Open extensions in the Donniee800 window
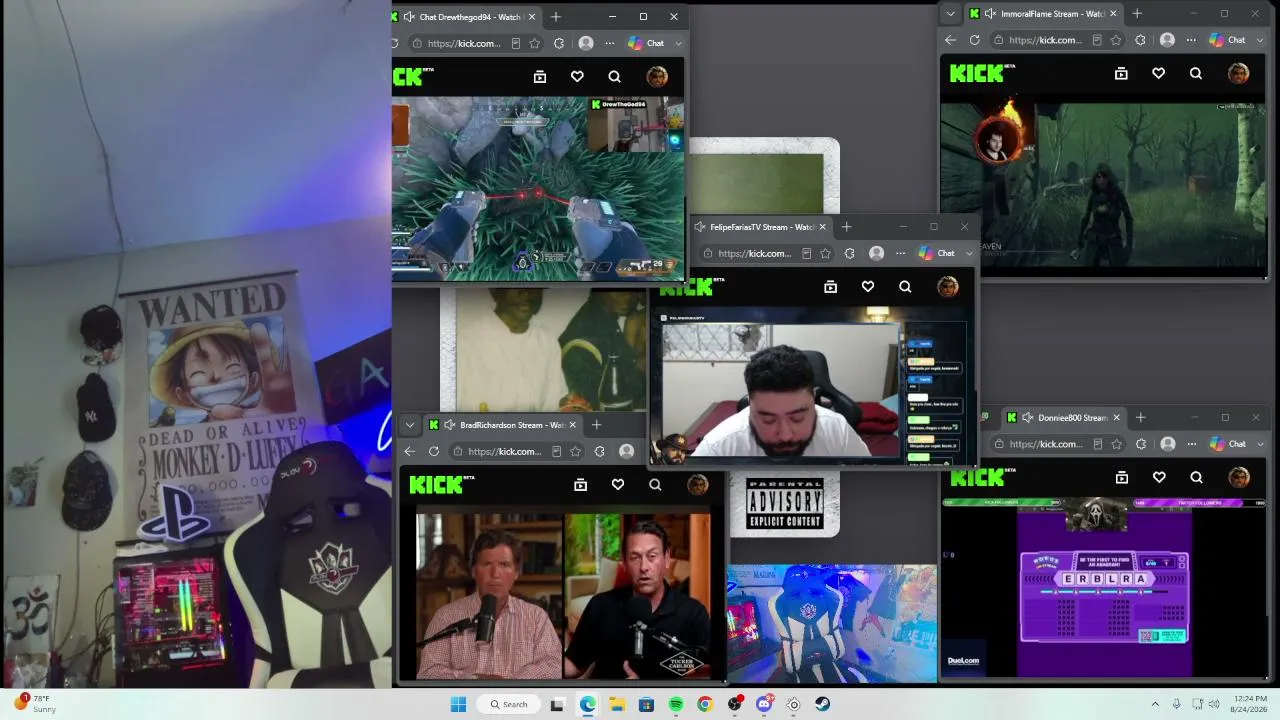Image resolution: width=1280 pixels, height=720 pixels. click(1141, 444)
